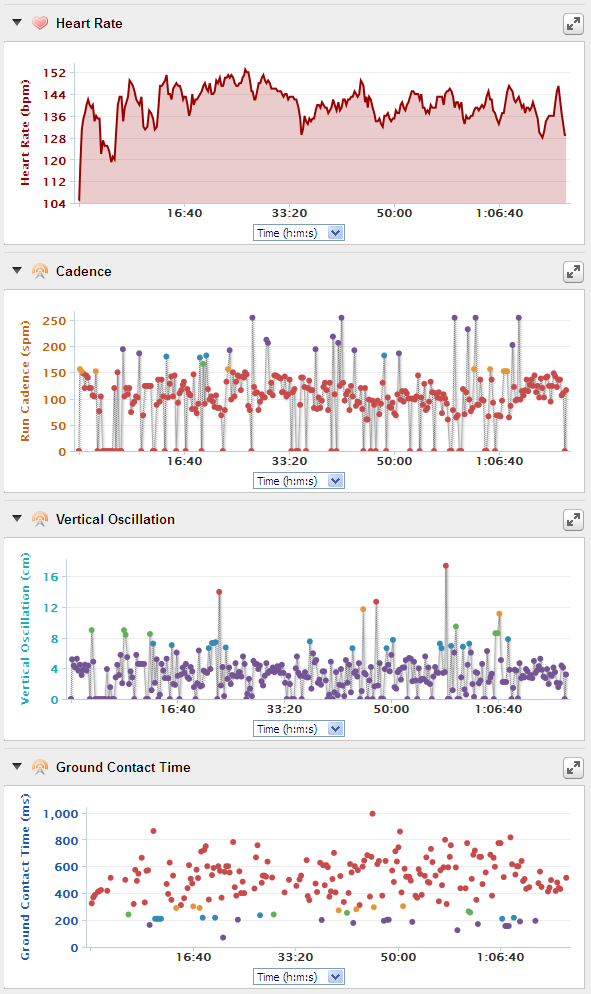Click the heart icon beside Heart Rate
591x994 pixels.
click(40, 23)
